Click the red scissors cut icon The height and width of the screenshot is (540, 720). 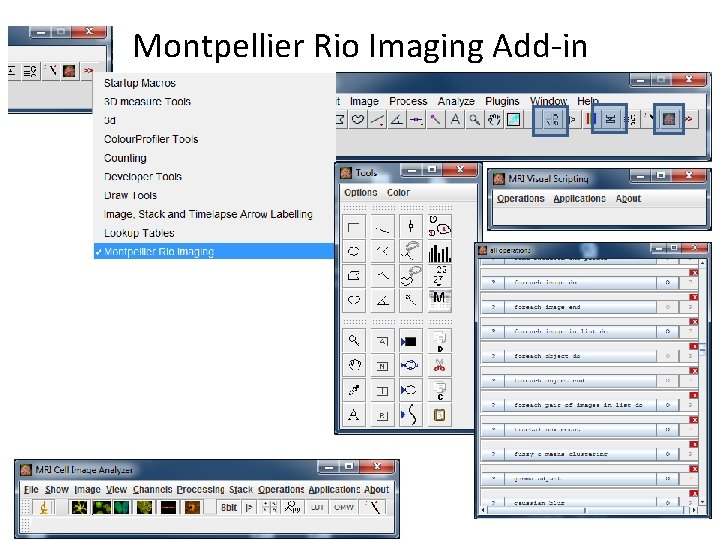(x=439, y=365)
